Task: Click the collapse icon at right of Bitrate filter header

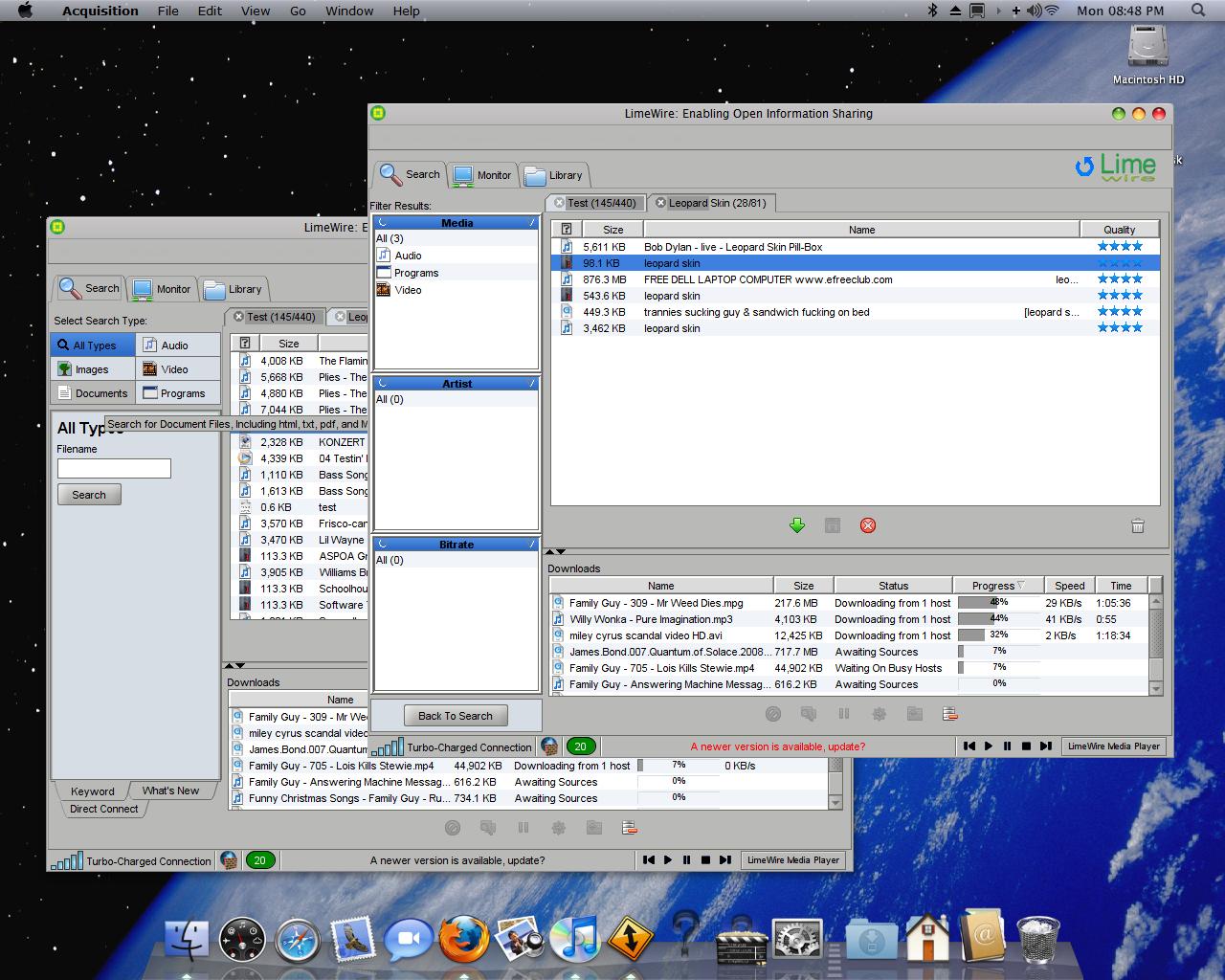Action: pyautogui.click(x=532, y=545)
